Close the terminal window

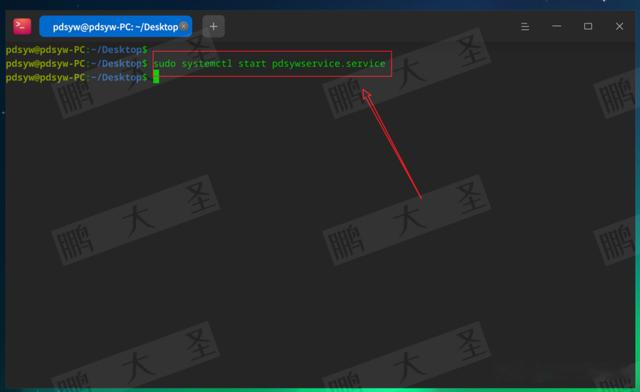tap(619, 27)
